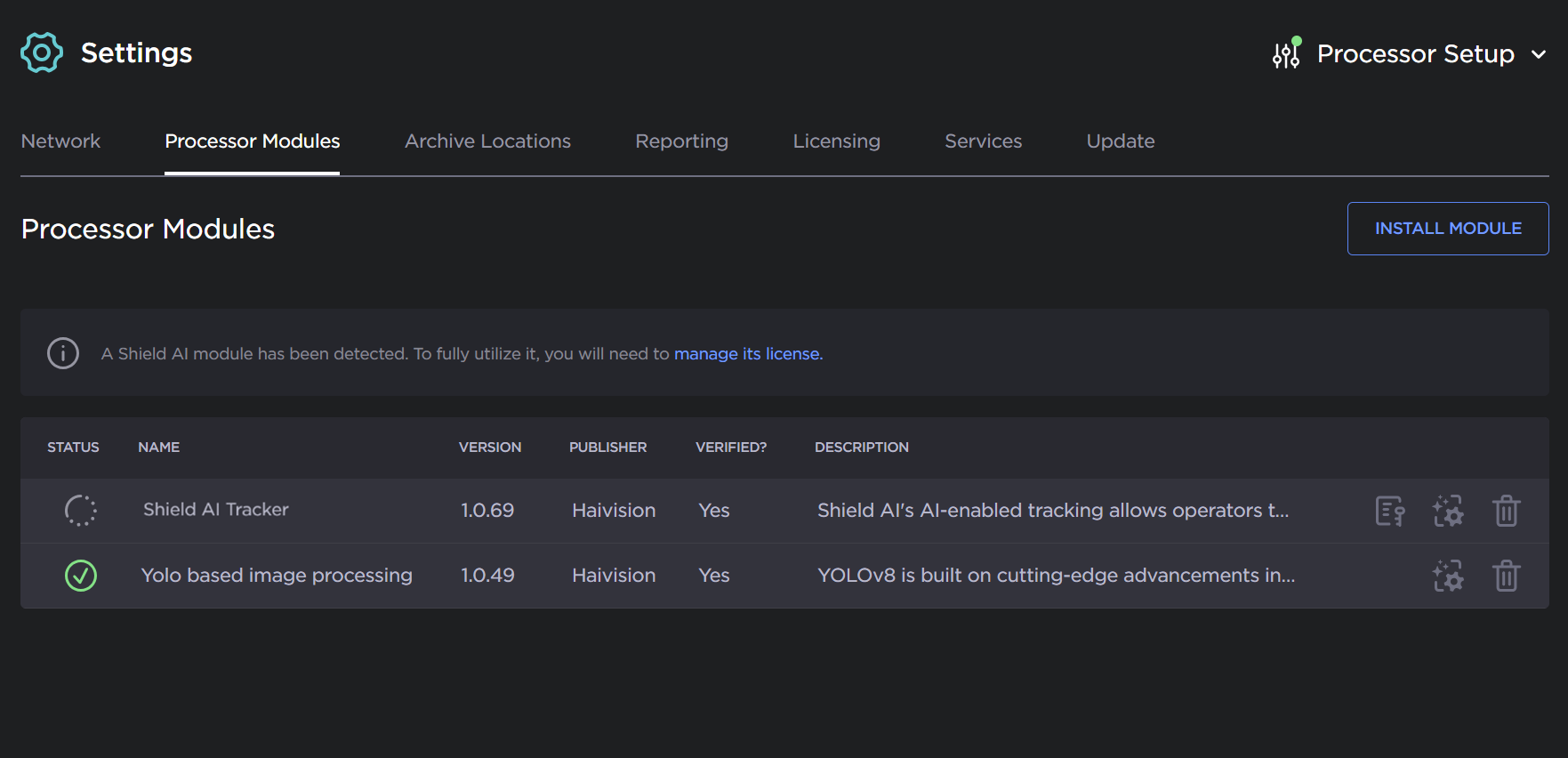The height and width of the screenshot is (758, 1568).
Task: Delete the Shield AI Tracker module
Action: [x=1506, y=511]
